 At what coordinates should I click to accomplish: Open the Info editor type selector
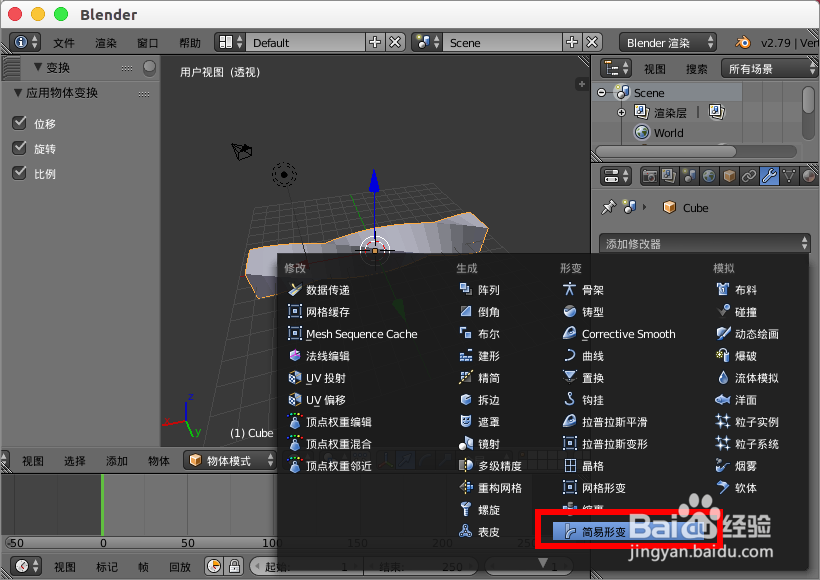25,42
